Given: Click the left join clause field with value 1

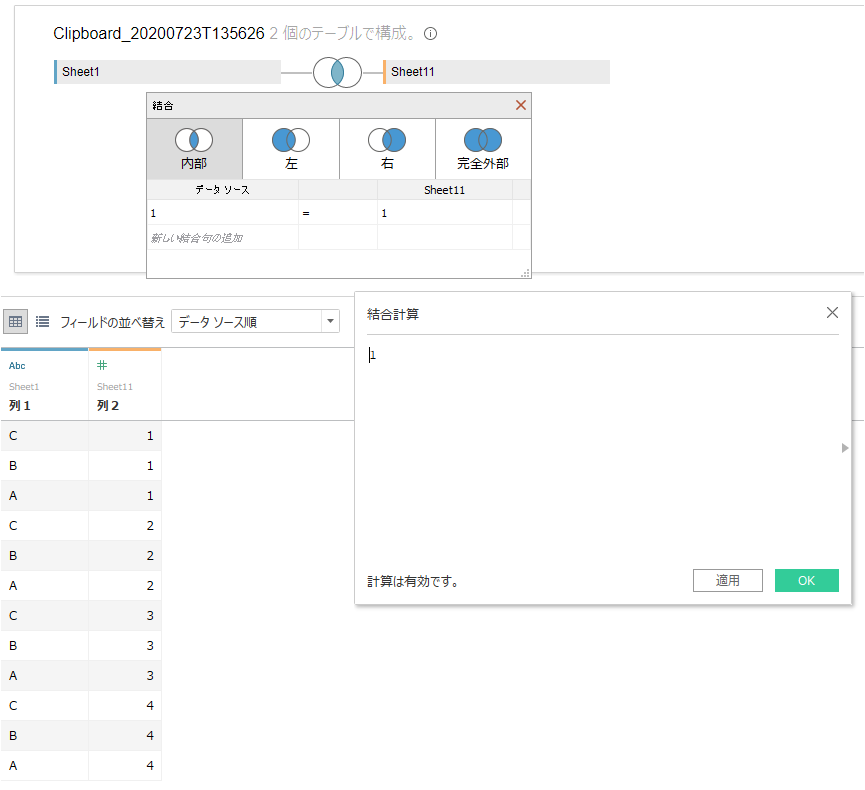Looking at the screenshot, I should (223, 213).
